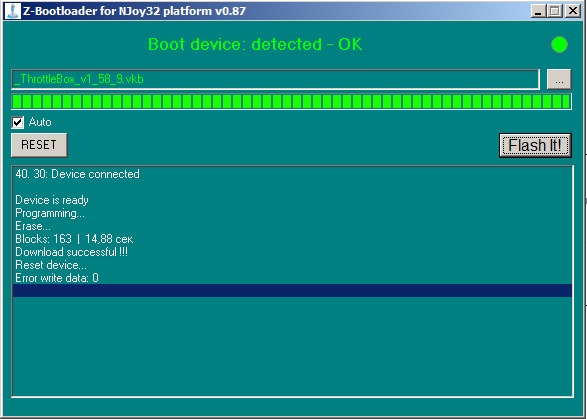Select log line 'Erase...'
Viewport: 587px width, 419px height.
point(33,226)
